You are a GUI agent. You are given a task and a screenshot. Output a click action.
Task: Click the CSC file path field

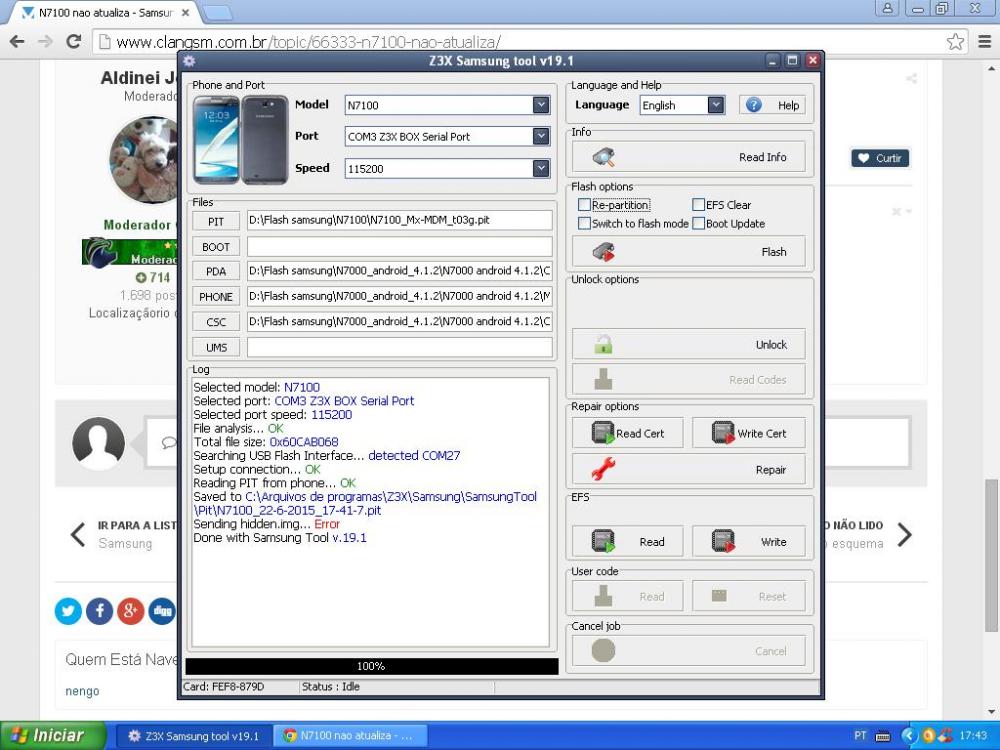pyautogui.click(x=399, y=321)
